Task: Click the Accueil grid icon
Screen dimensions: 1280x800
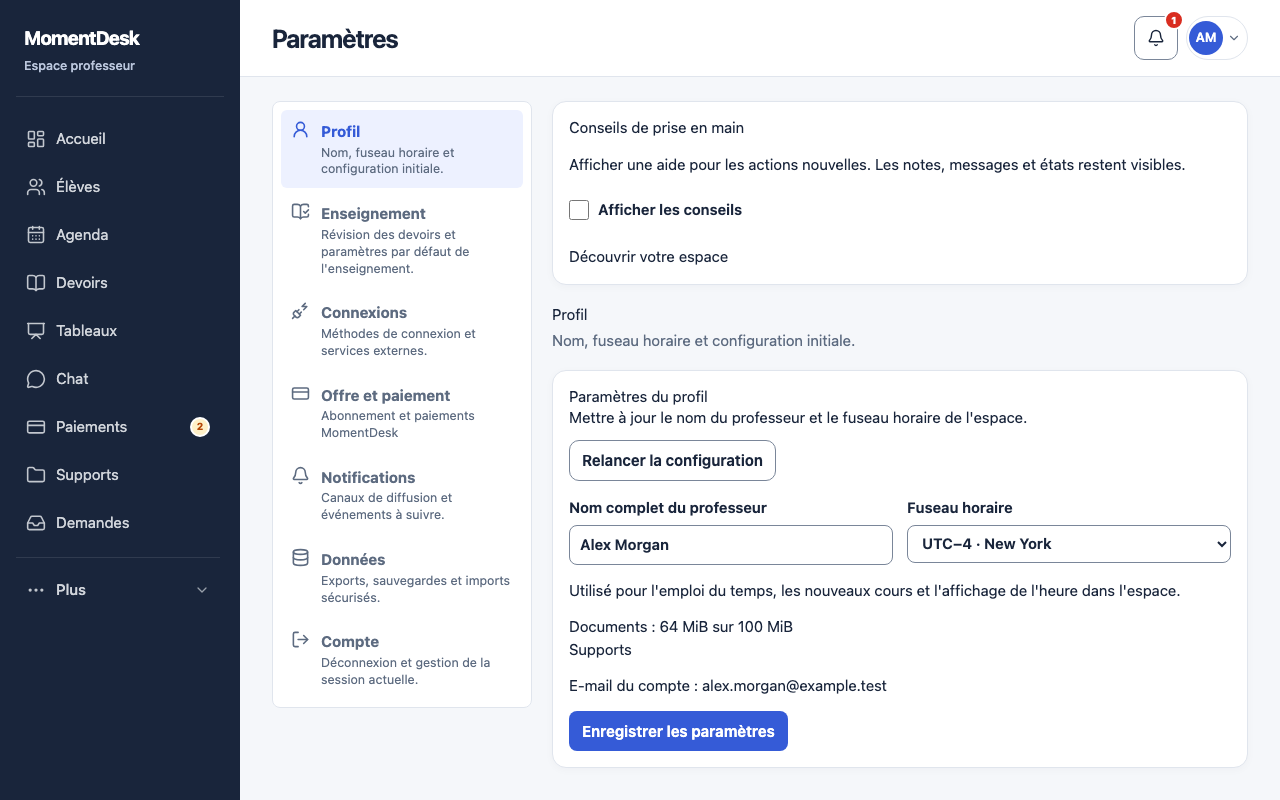Action: coord(36,139)
